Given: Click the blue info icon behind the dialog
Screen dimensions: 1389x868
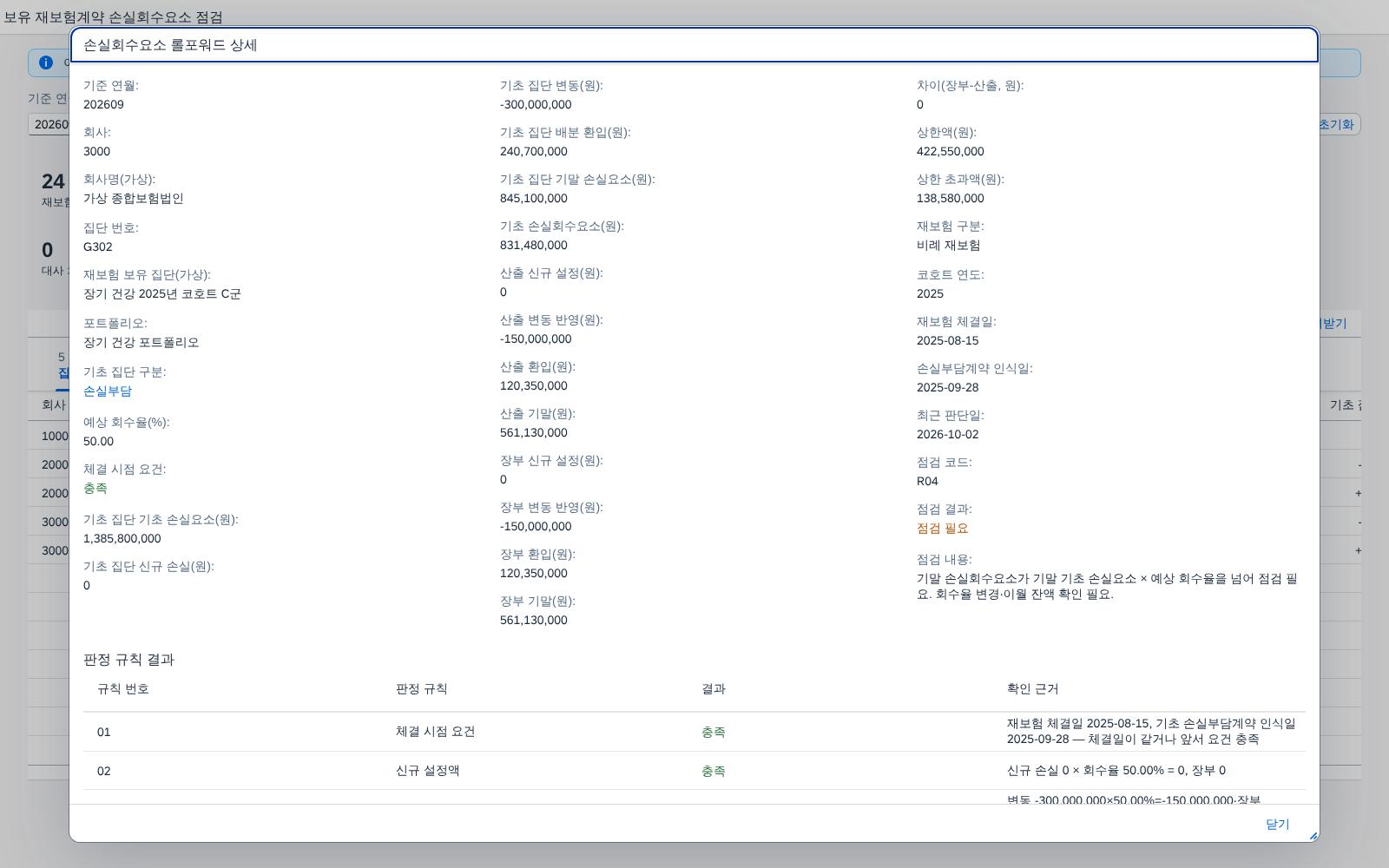Looking at the screenshot, I should 46,62.
